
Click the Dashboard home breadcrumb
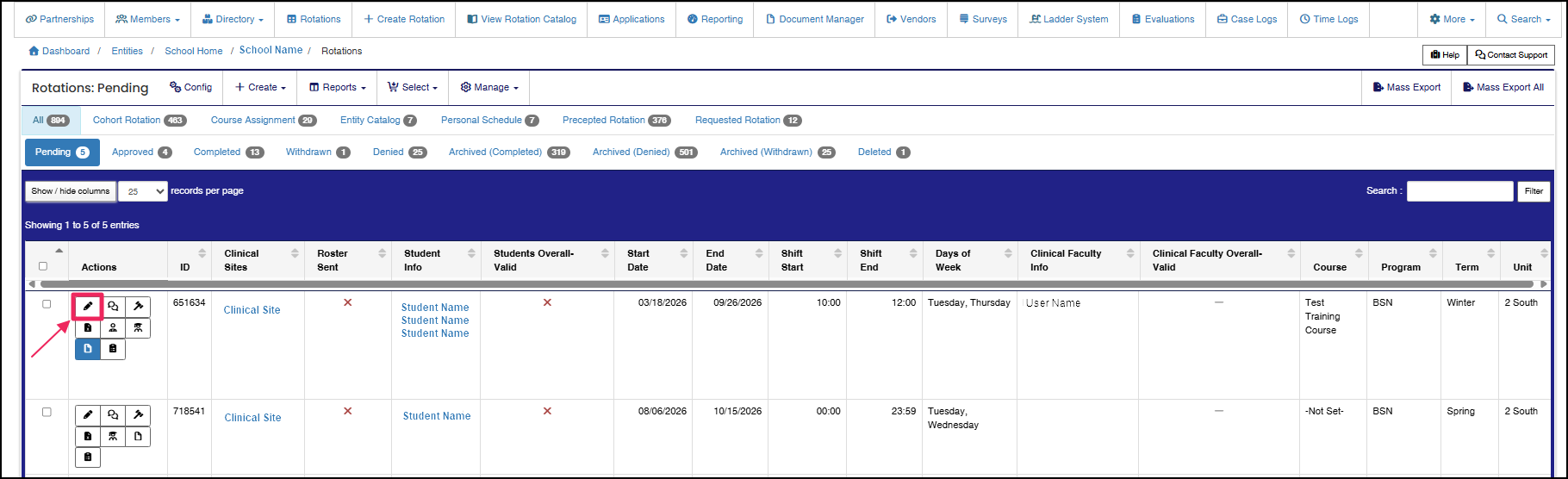pyautogui.click(x=59, y=51)
